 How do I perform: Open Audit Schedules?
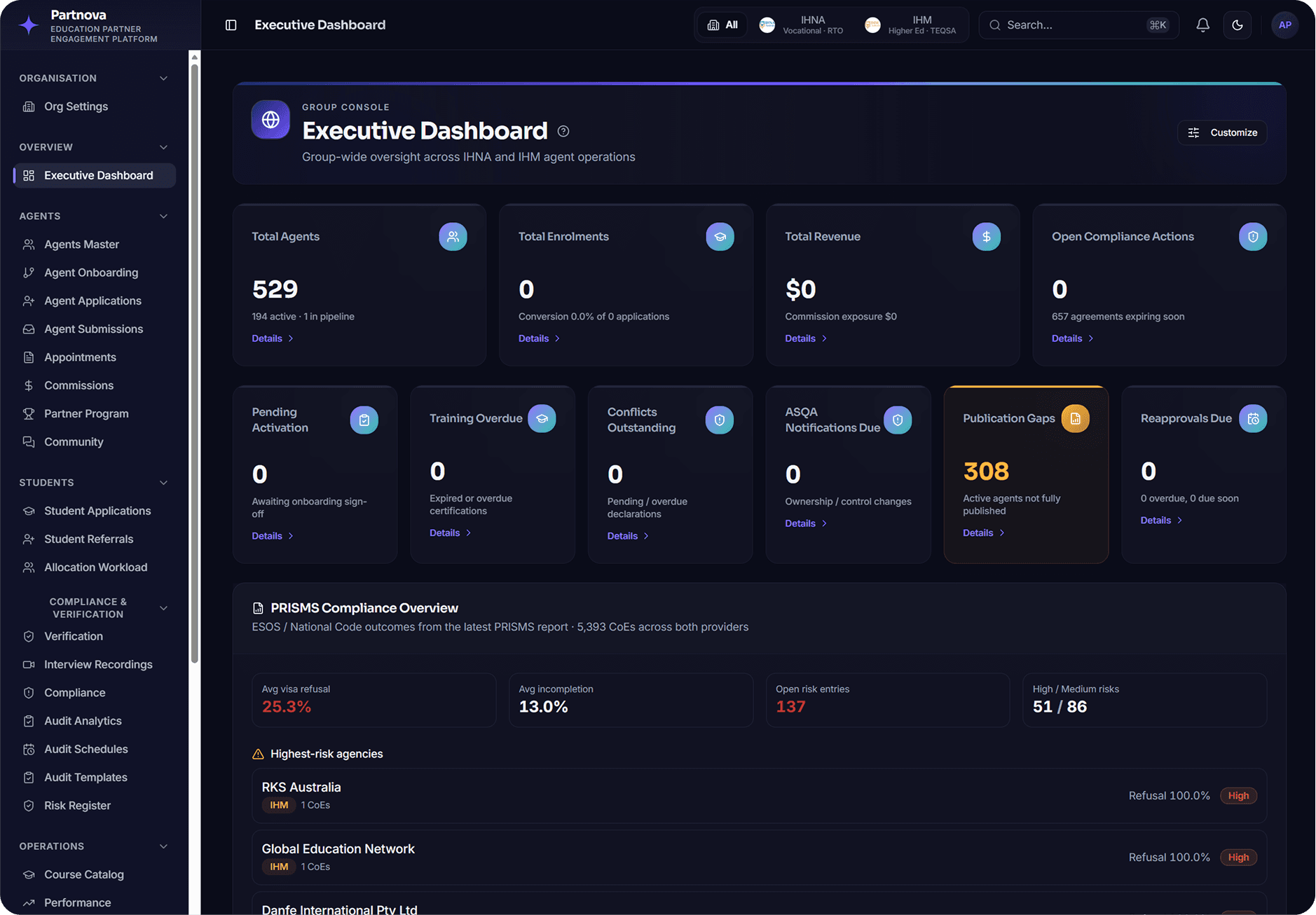click(94, 749)
